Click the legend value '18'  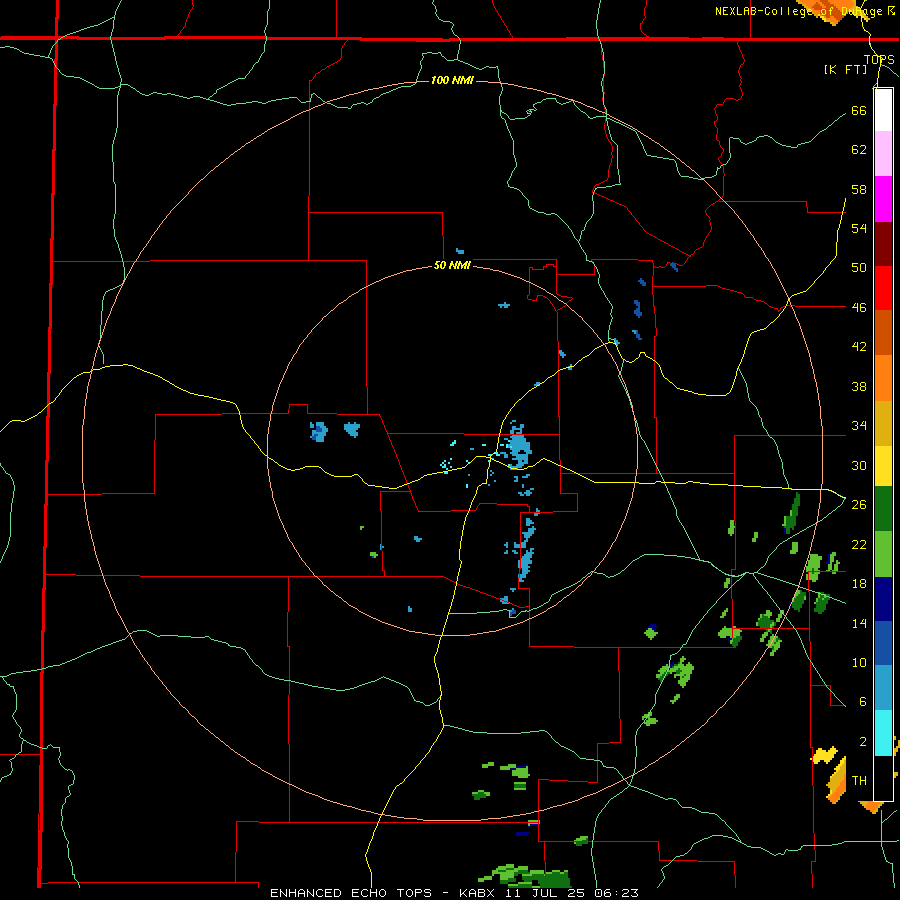(859, 584)
